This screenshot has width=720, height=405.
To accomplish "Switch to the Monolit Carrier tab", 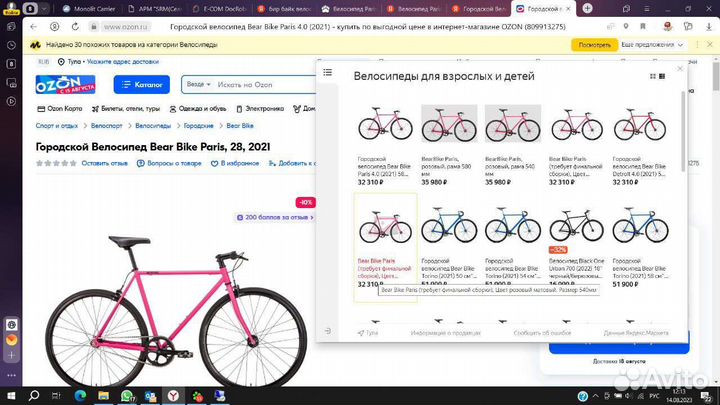I will pyautogui.click(x=89, y=9).
